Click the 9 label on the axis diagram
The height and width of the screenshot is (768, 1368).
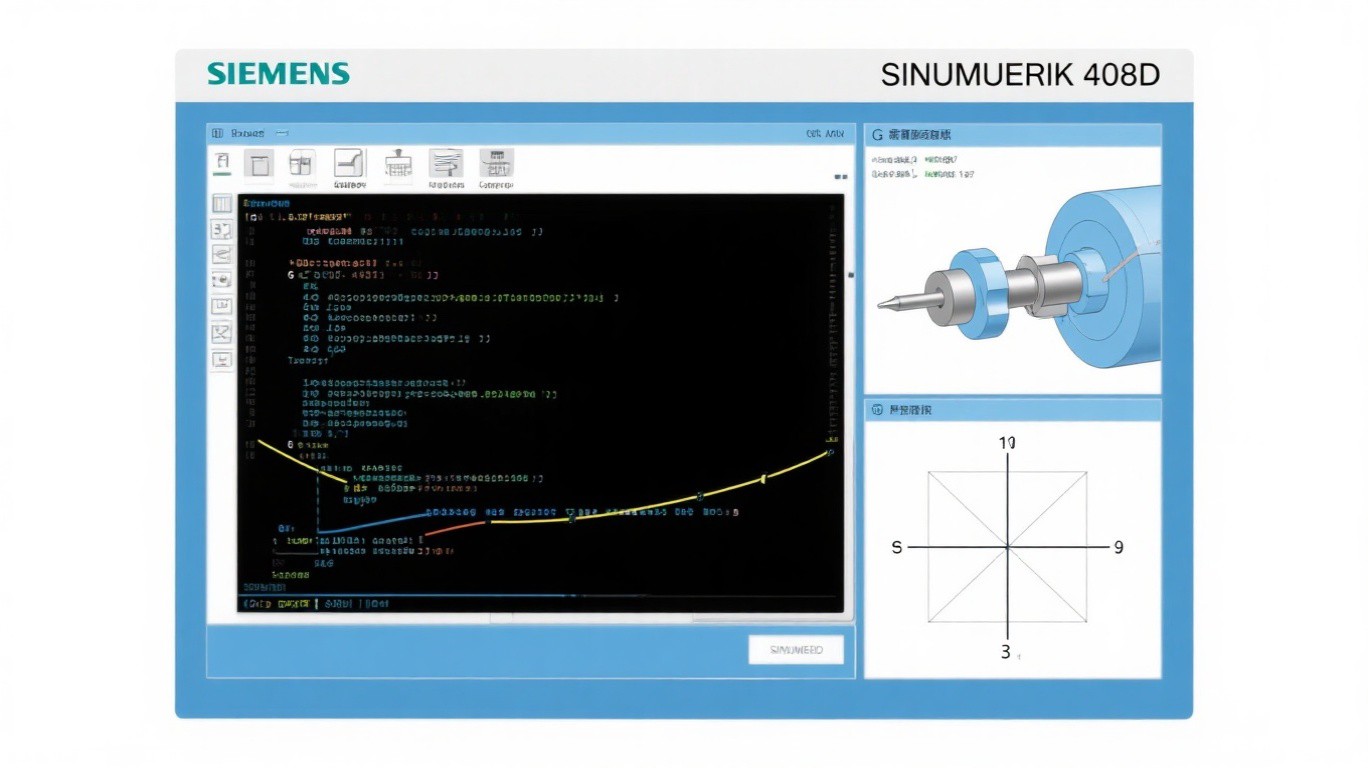tap(1119, 547)
